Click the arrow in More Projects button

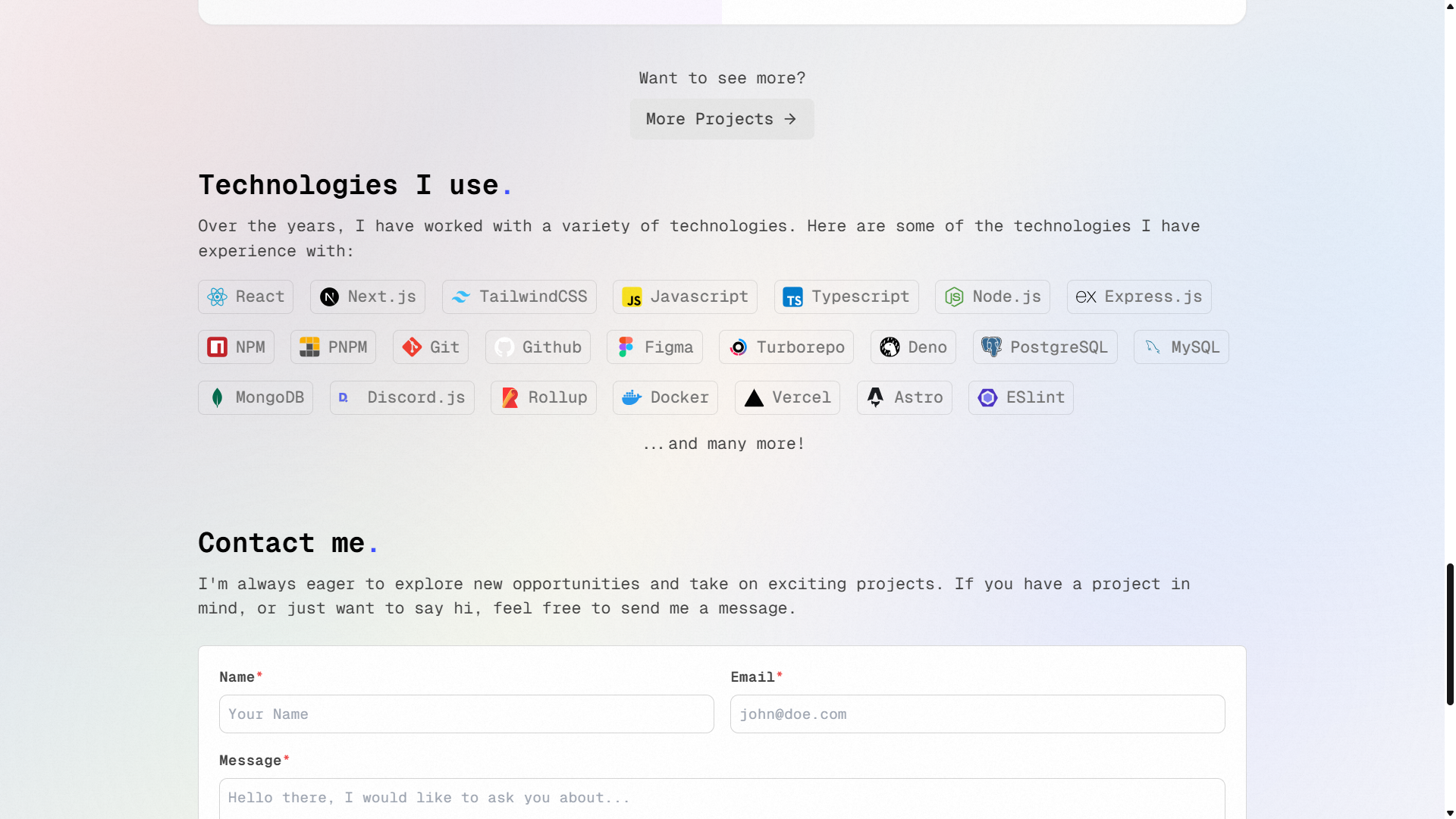click(x=790, y=119)
